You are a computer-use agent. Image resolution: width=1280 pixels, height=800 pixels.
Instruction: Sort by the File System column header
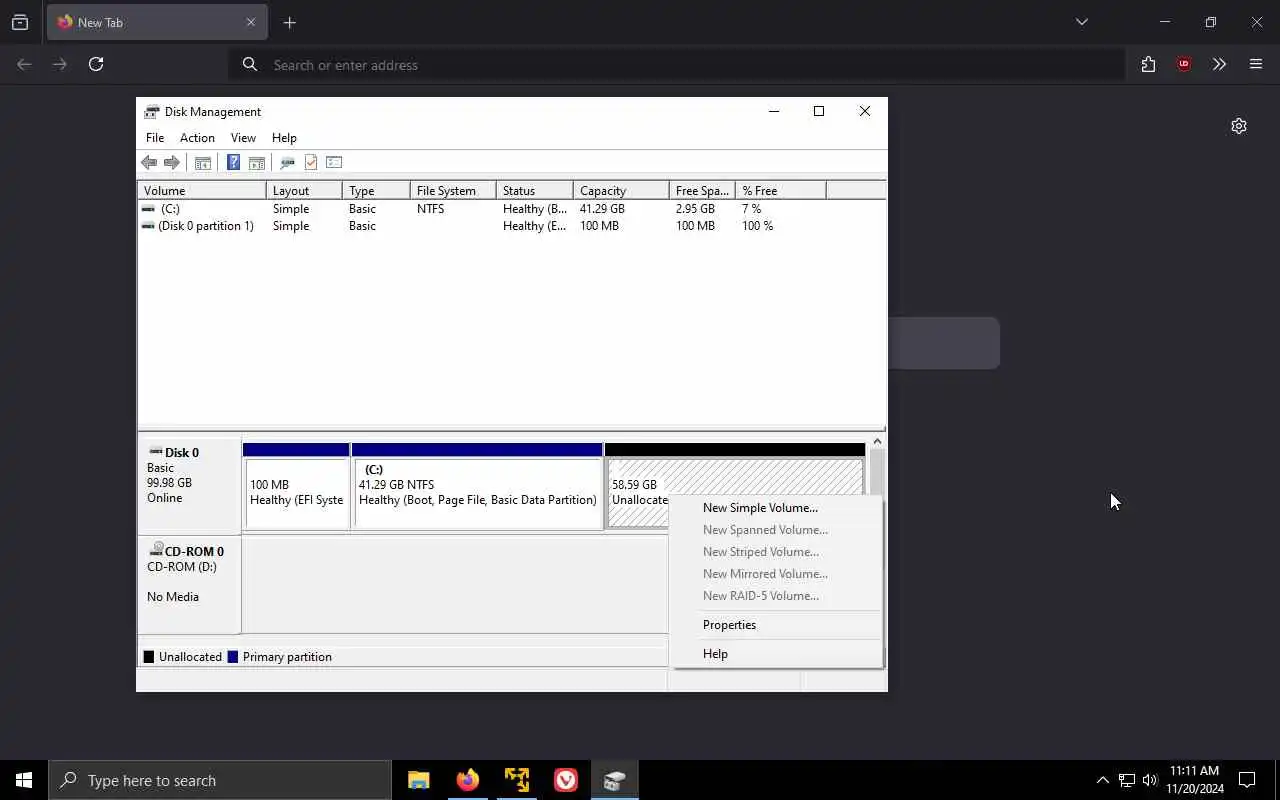[453, 191]
